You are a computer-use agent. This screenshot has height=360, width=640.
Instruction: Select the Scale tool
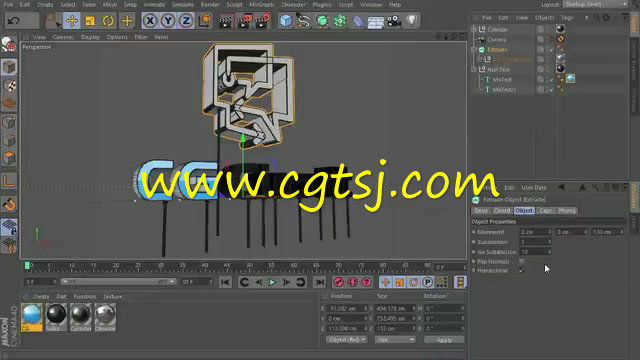click(90, 20)
